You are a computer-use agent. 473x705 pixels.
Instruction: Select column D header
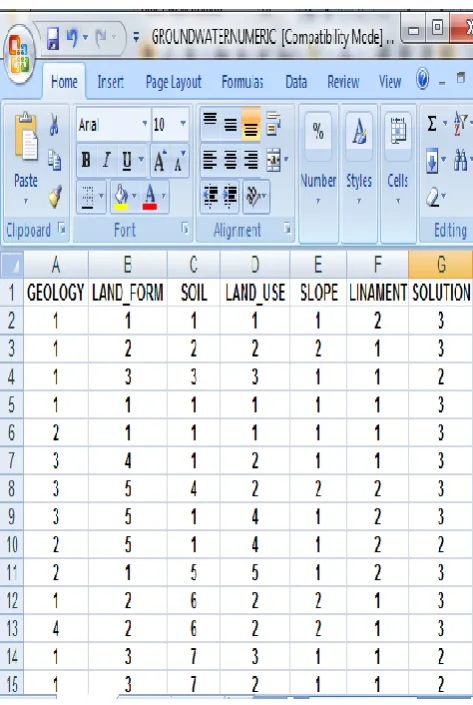[255, 265]
